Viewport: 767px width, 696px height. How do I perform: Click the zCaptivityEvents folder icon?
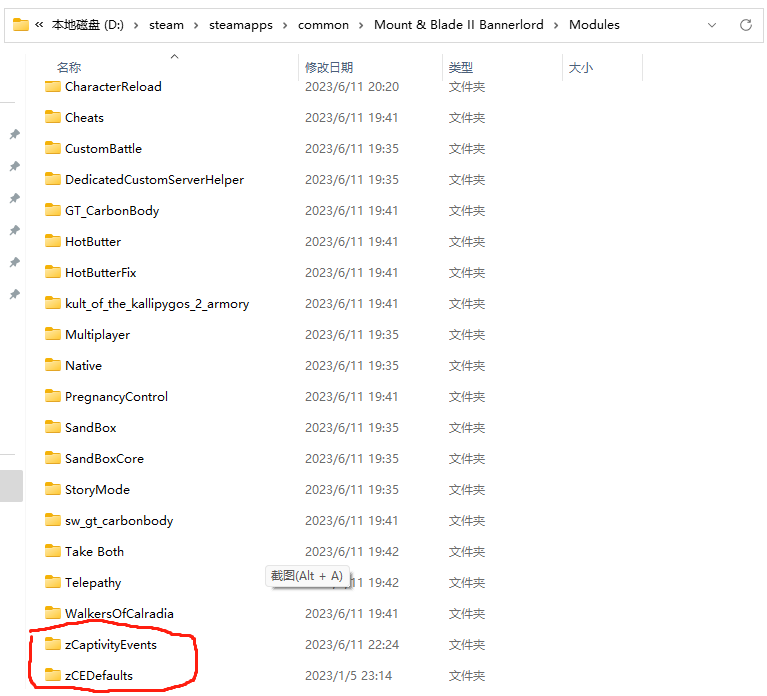(53, 644)
